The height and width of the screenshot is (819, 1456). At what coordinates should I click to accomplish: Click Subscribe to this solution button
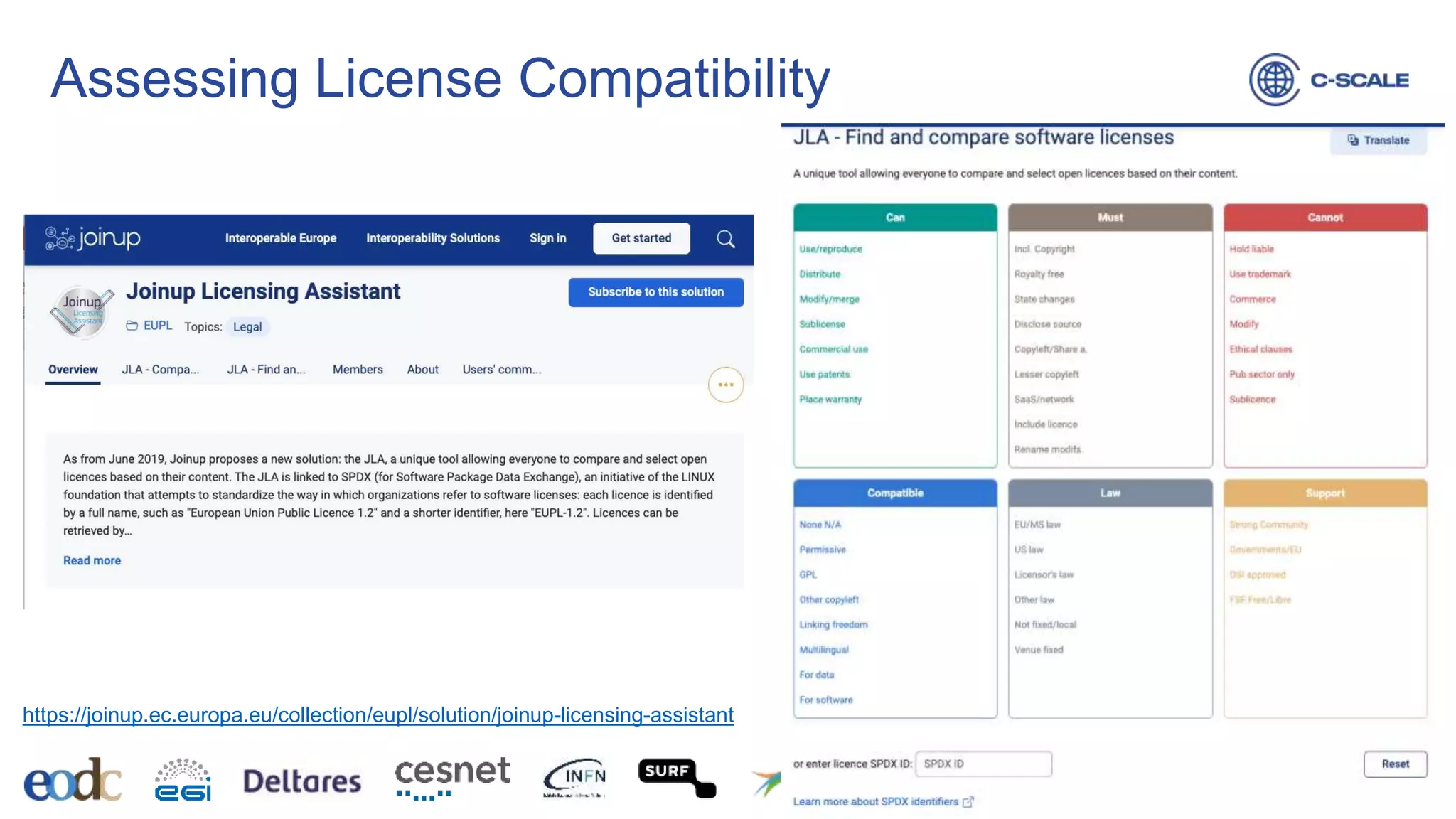[x=655, y=292]
